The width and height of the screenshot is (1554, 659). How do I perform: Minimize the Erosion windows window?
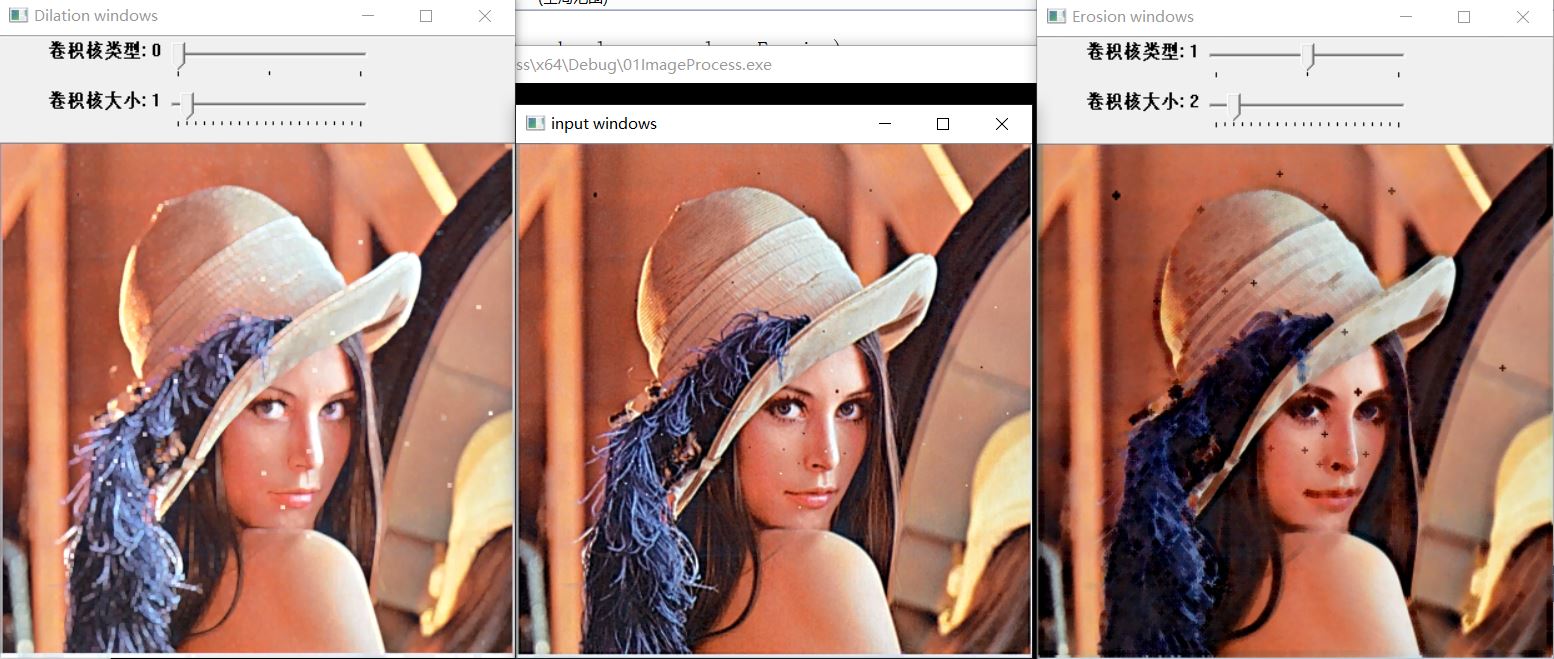1405,16
